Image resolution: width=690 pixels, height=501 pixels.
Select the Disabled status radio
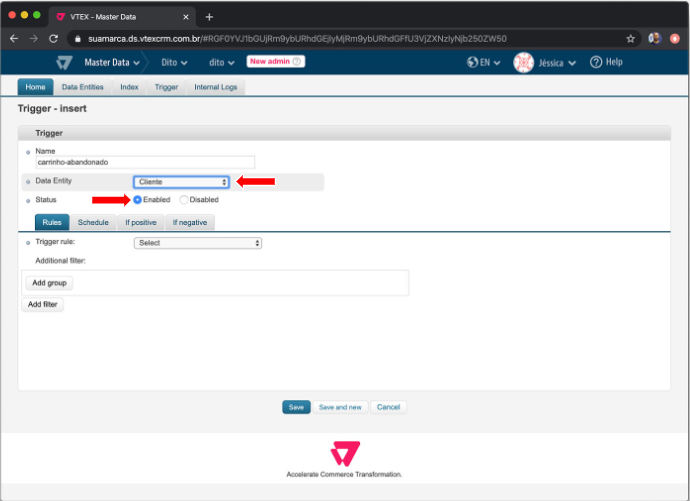pos(184,200)
